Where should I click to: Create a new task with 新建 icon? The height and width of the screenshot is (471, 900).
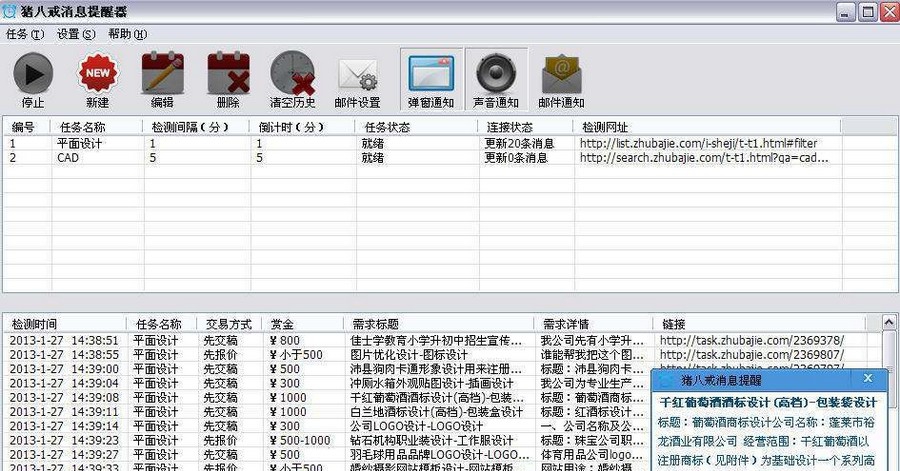(x=98, y=73)
